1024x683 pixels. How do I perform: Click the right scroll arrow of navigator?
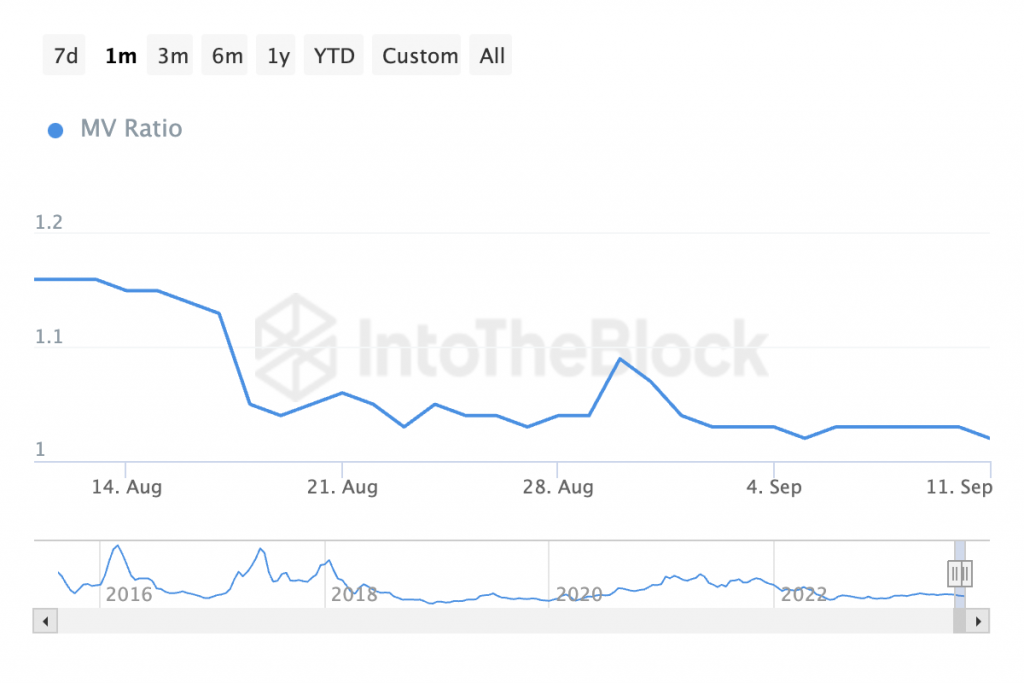click(978, 621)
